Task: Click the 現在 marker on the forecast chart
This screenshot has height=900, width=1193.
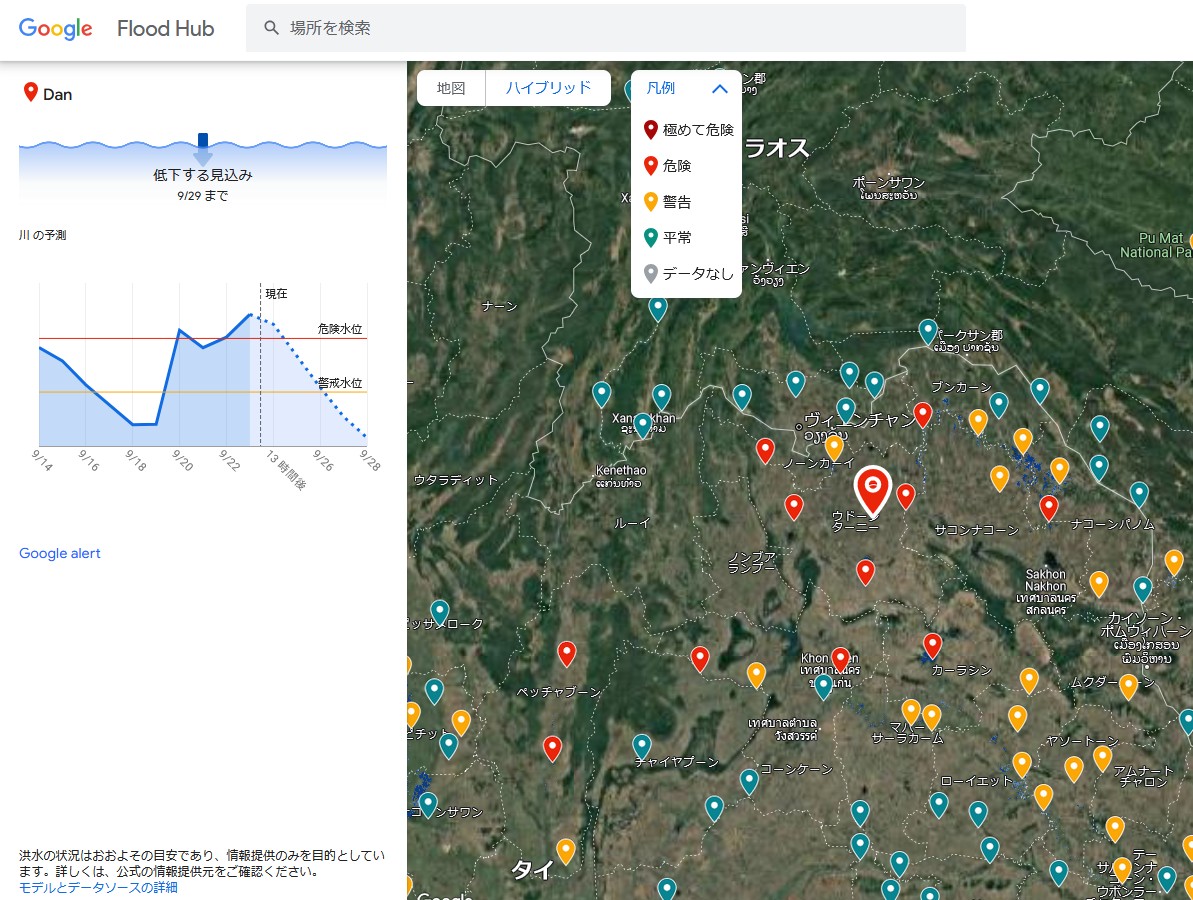Action: (276, 294)
